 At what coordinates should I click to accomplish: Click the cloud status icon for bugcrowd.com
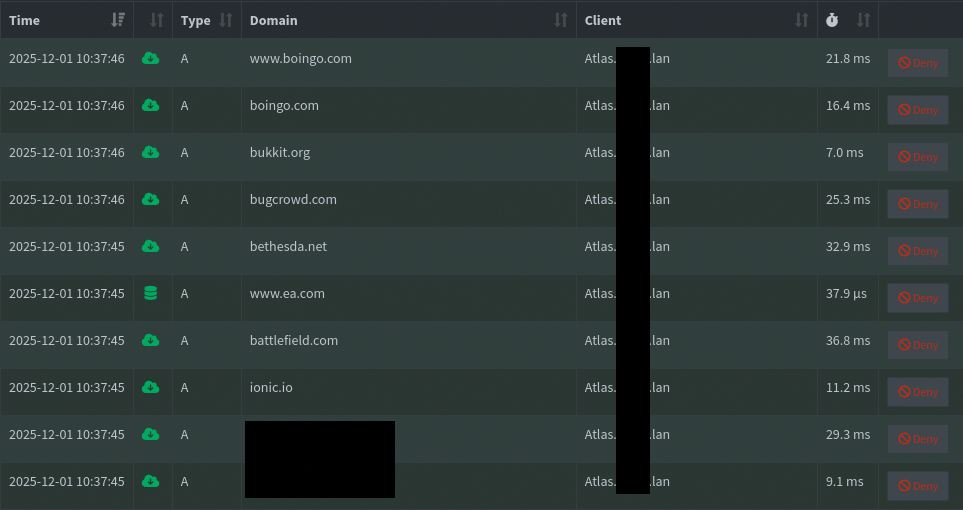pos(150,200)
